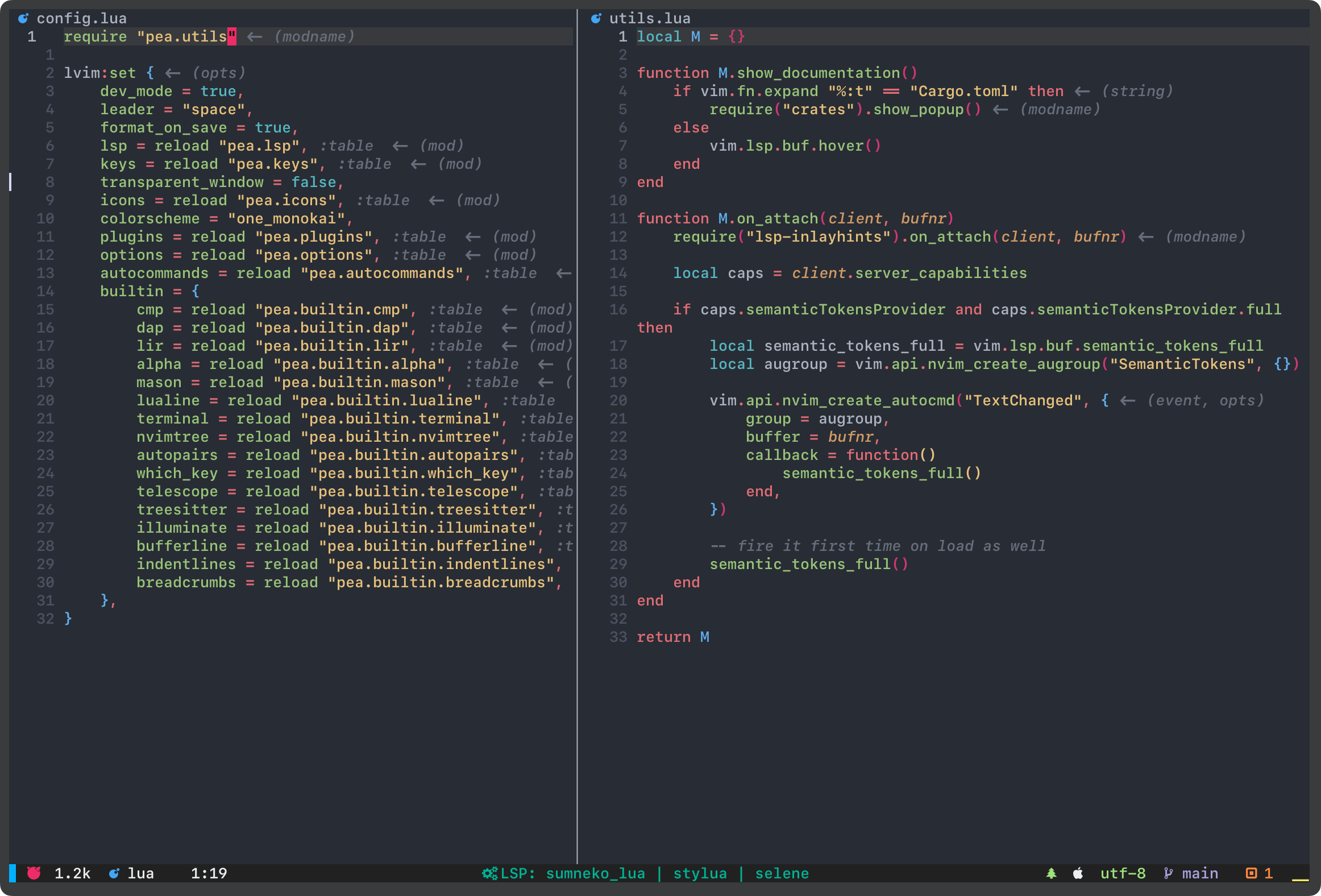Select the utils.lua window title
The width and height of the screenshot is (1321, 896).
(650, 19)
